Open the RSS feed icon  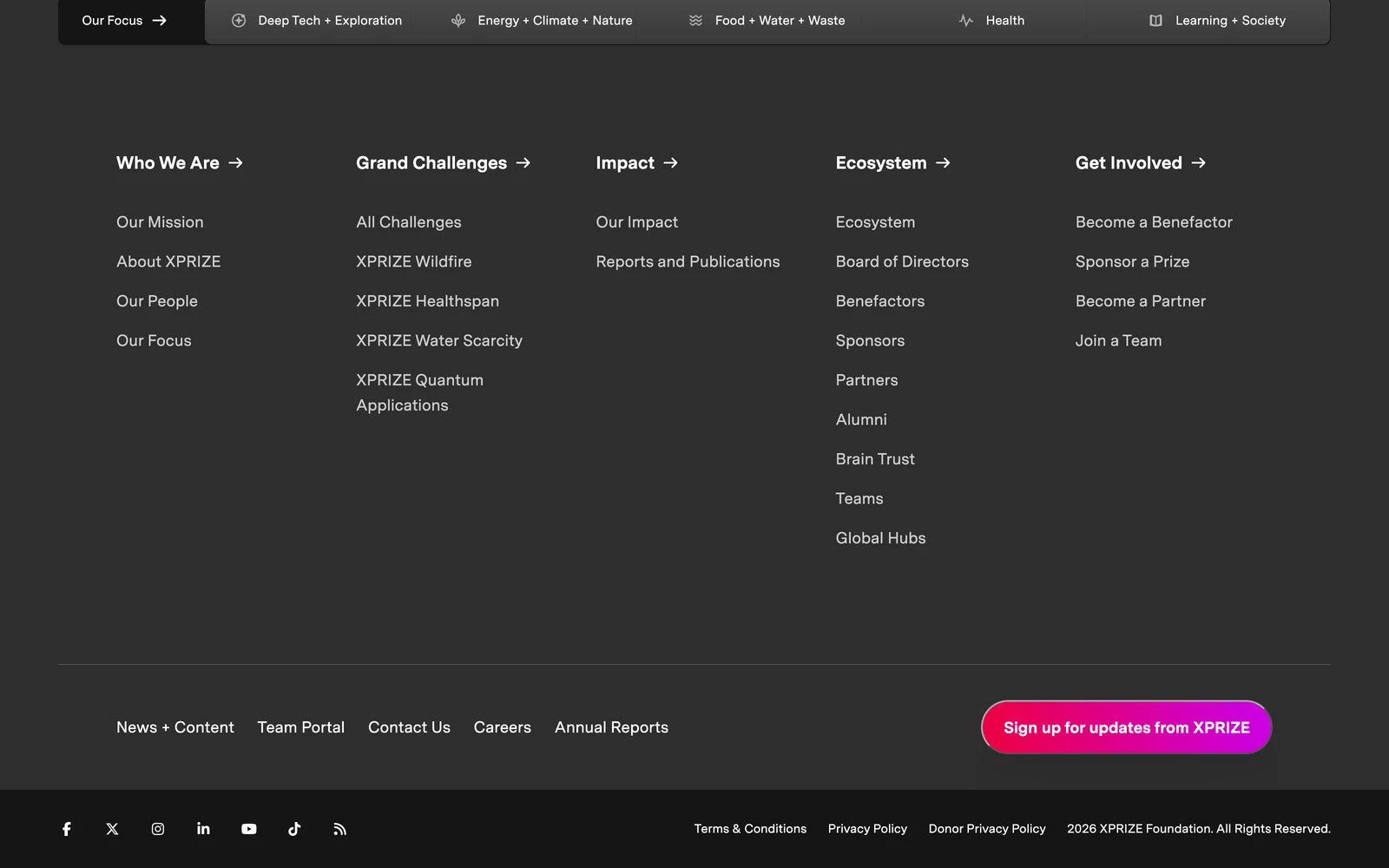pos(340,829)
